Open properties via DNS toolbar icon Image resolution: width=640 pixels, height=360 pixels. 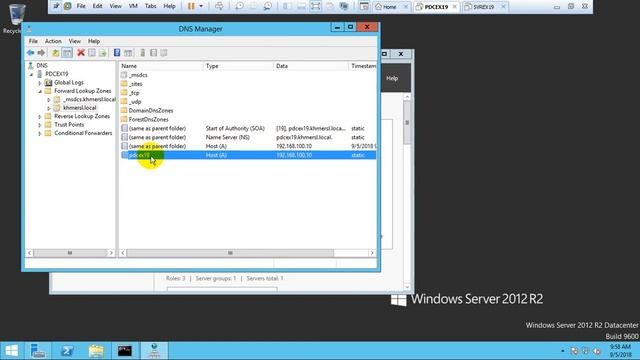(x=92, y=53)
